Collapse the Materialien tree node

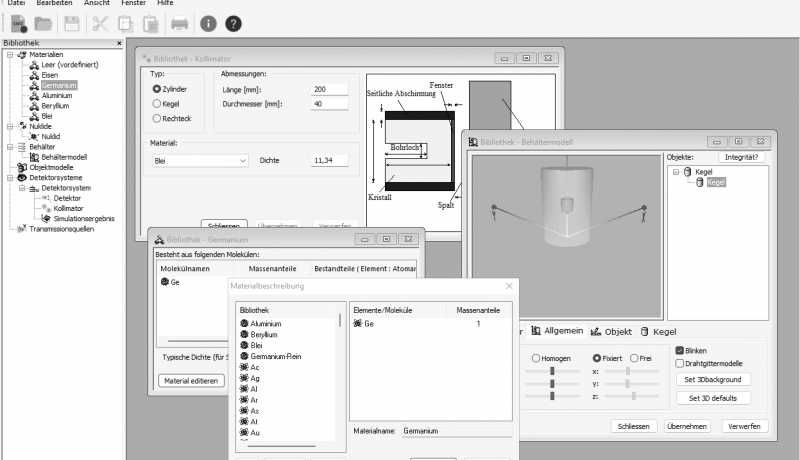[10, 54]
